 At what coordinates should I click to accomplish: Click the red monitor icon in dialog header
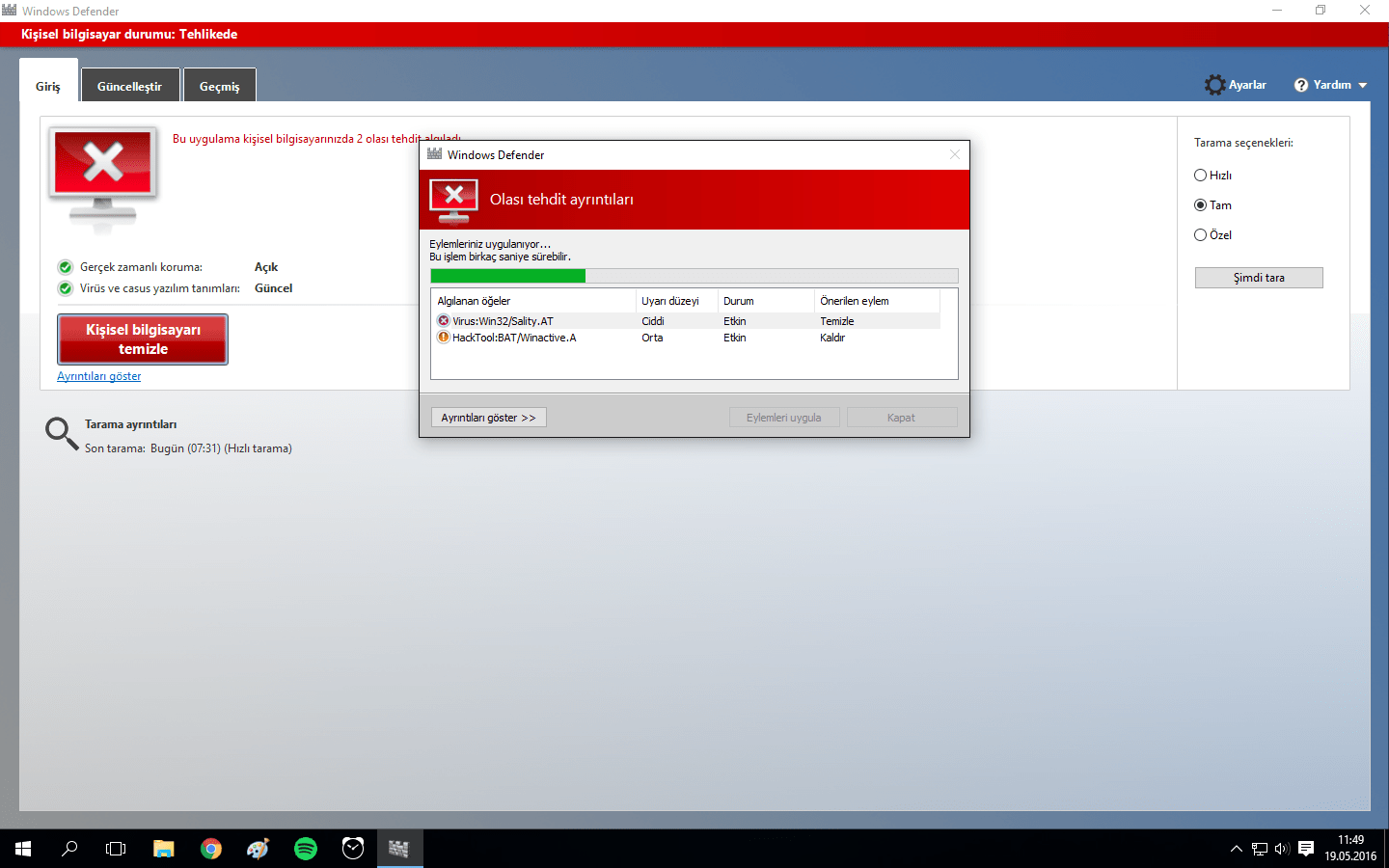coord(453,201)
